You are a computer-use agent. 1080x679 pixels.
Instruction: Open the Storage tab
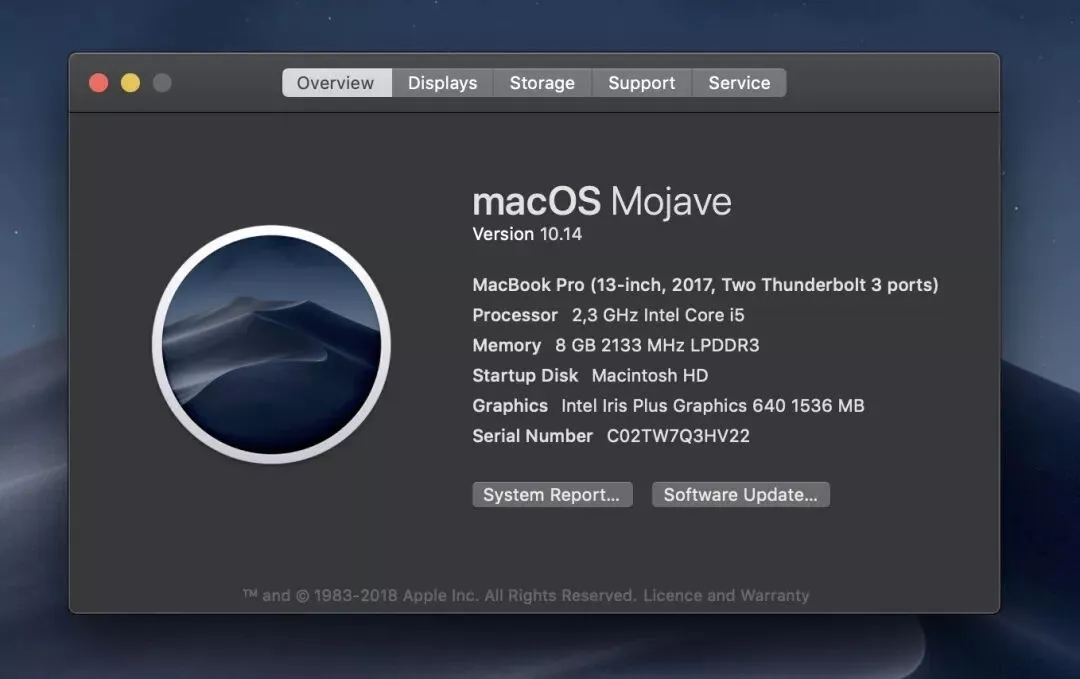click(x=542, y=83)
